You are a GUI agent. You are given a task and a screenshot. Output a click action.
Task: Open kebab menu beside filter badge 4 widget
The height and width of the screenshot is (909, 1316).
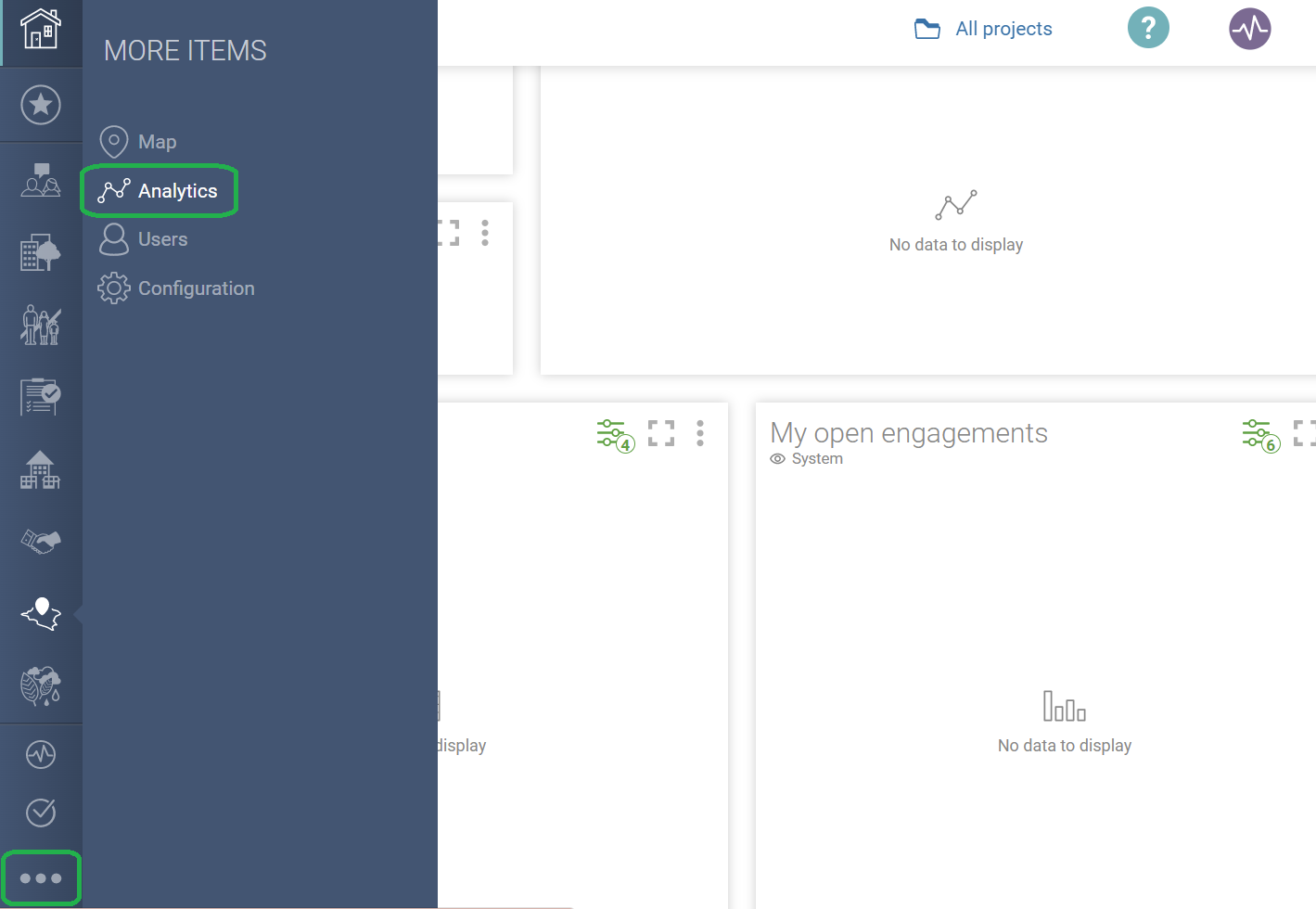700,433
